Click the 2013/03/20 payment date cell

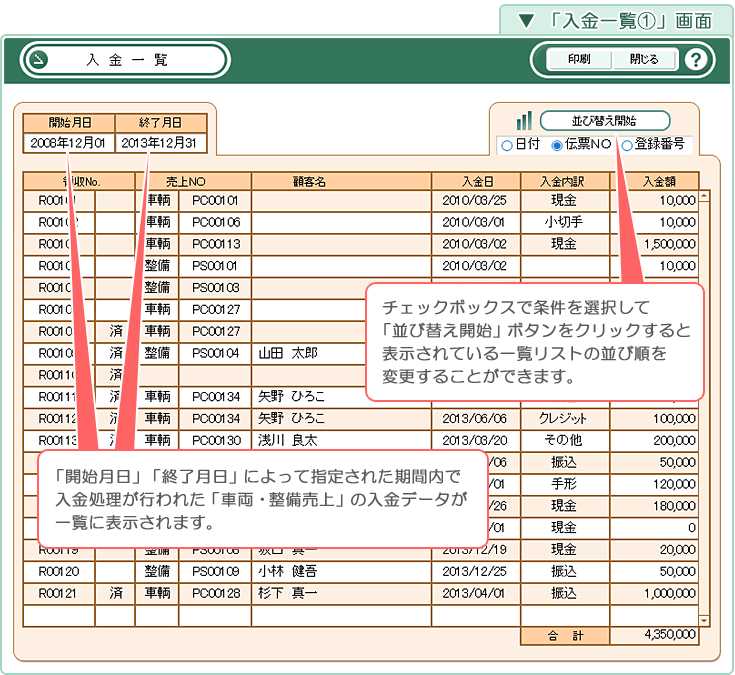click(x=476, y=440)
